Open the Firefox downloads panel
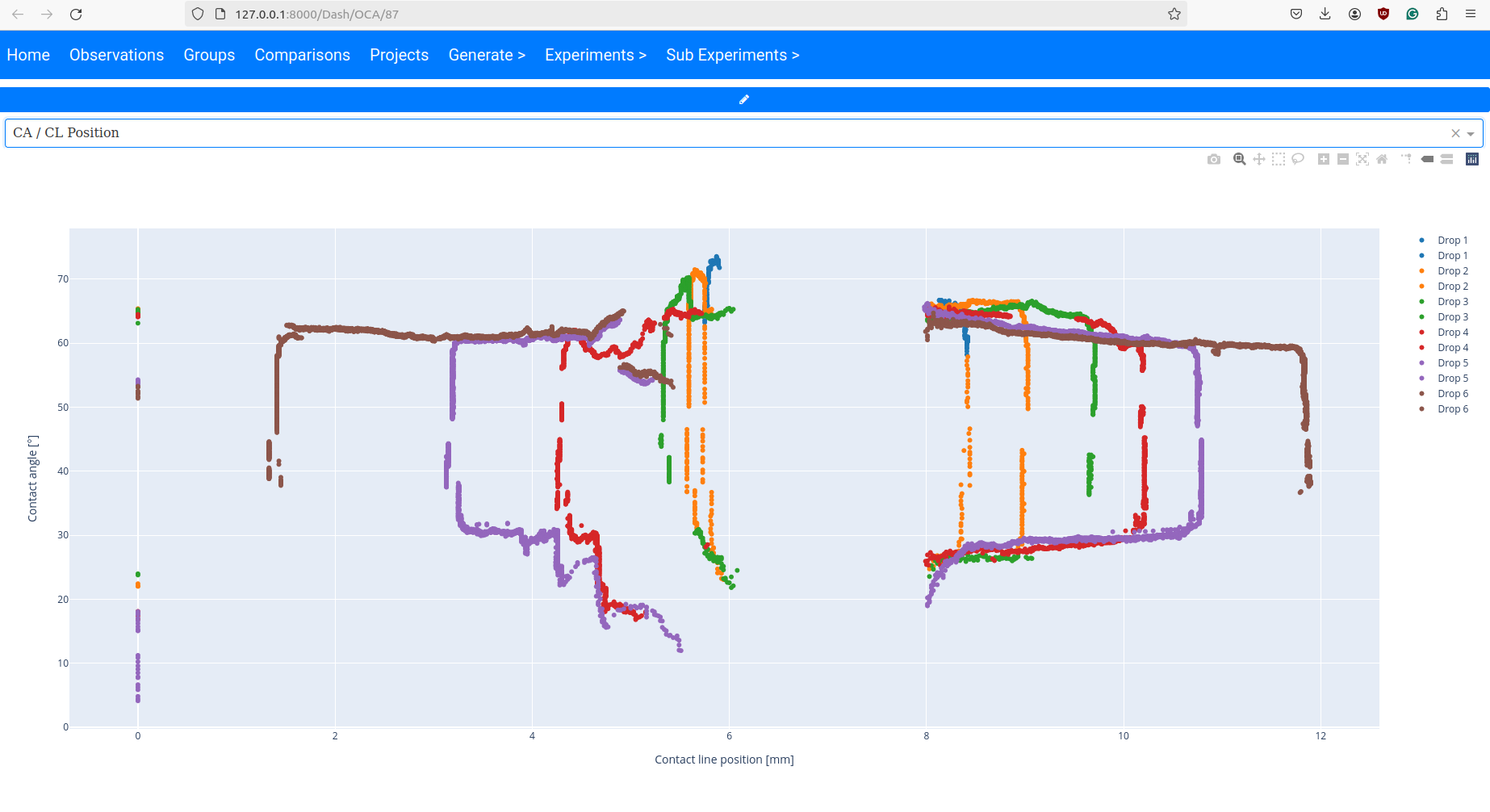The height and width of the screenshot is (812, 1490). tap(1325, 14)
